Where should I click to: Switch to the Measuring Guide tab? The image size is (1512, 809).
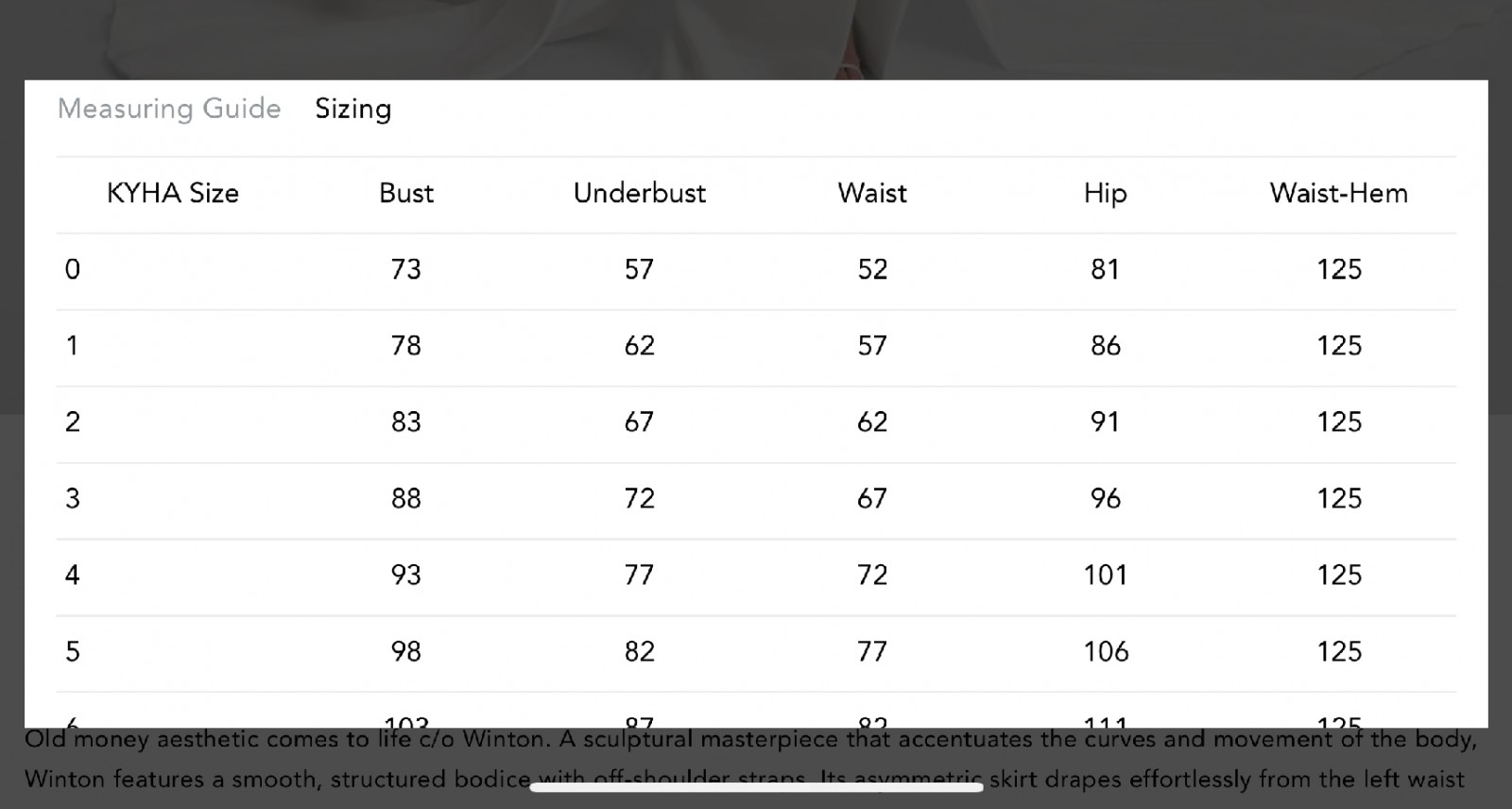tap(169, 109)
